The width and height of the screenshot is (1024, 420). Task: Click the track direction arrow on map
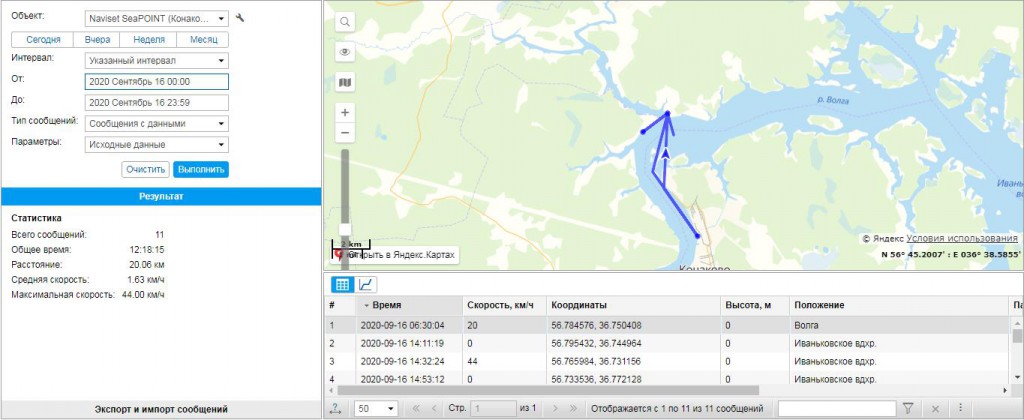tap(665, 153)
